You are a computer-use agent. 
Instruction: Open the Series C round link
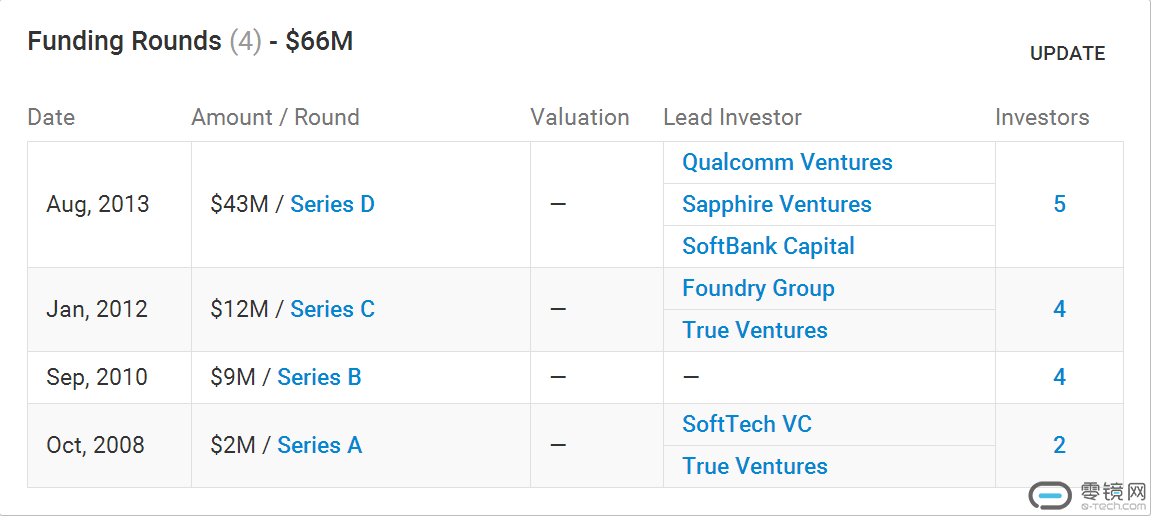(x=332, y=309)
